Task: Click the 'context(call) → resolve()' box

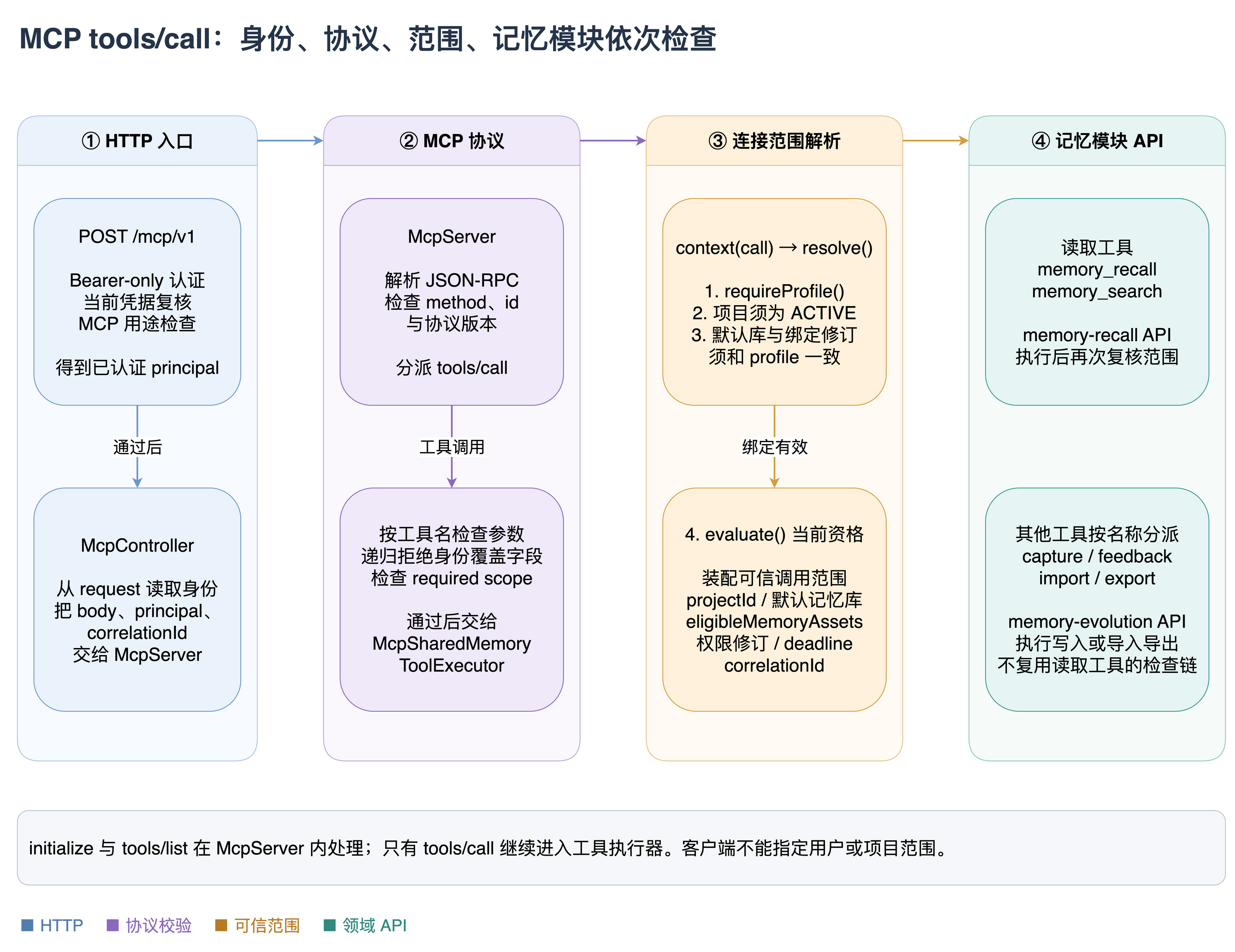Action: (774, 302)
